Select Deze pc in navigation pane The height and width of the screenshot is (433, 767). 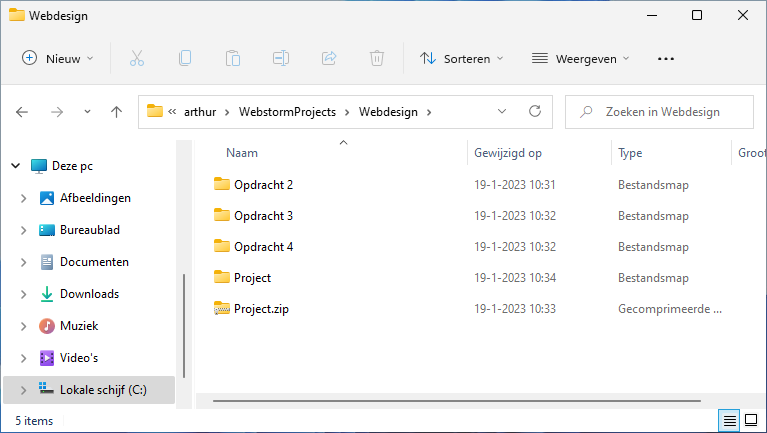point(72,166)
